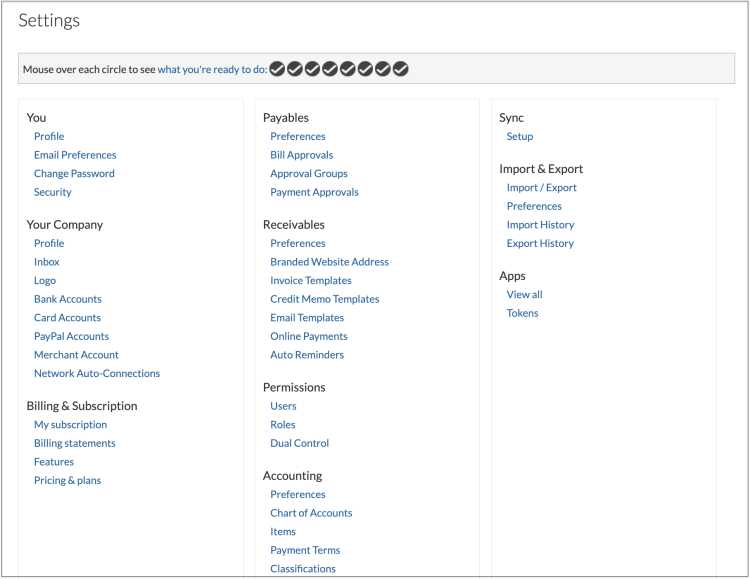
Task: Open Users under Permissions
Action: [x=283, y=406]
